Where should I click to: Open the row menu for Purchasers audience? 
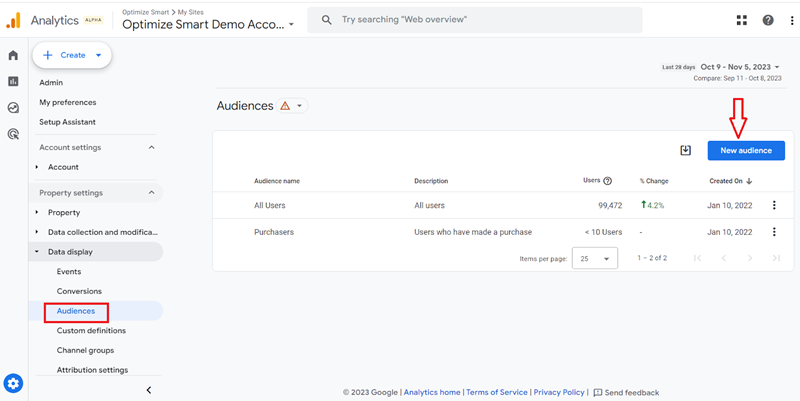click(774, 232)
